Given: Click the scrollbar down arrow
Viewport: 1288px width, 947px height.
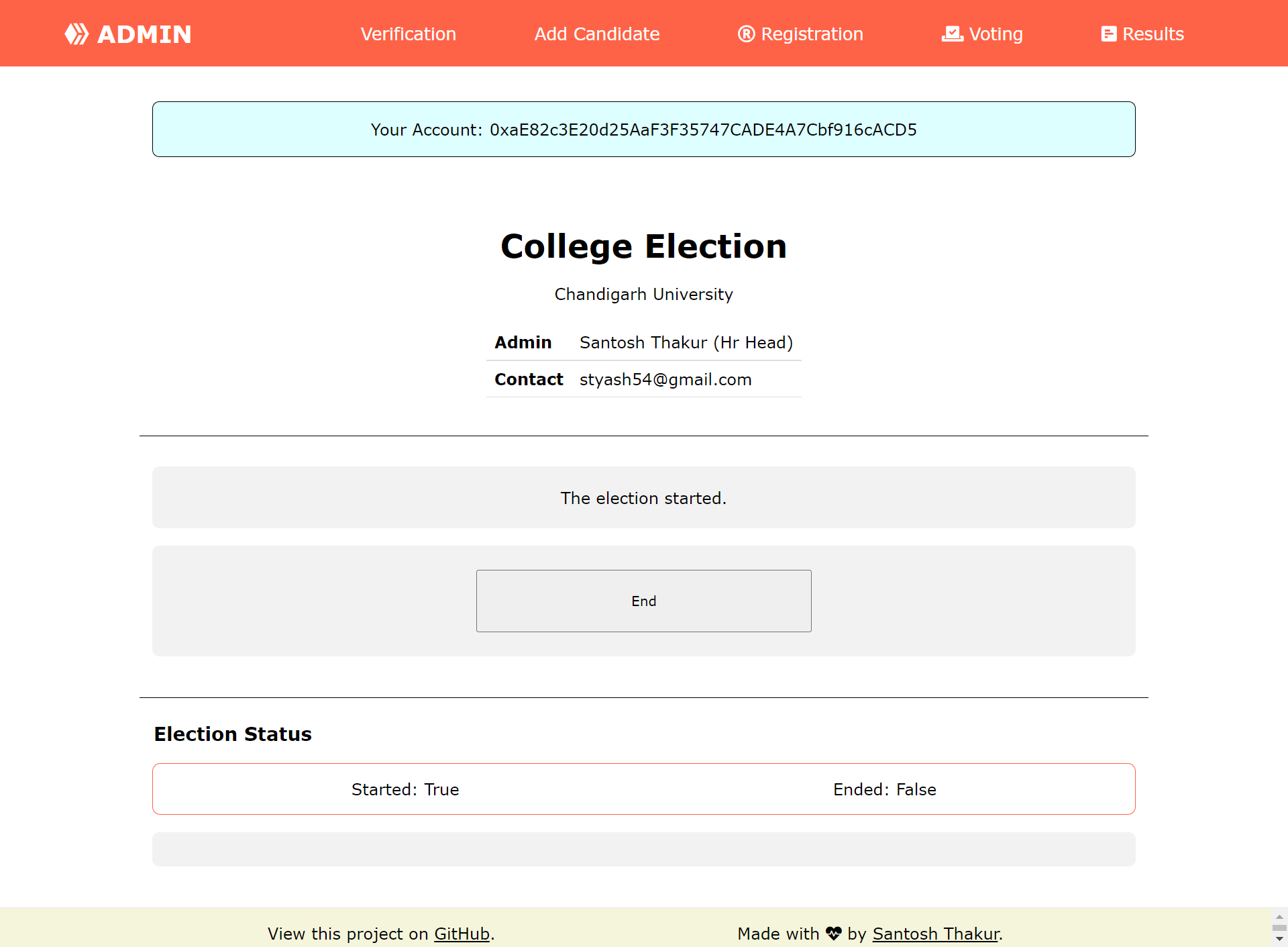Looking at the screenshot, I should click(x=1279, y=939).
